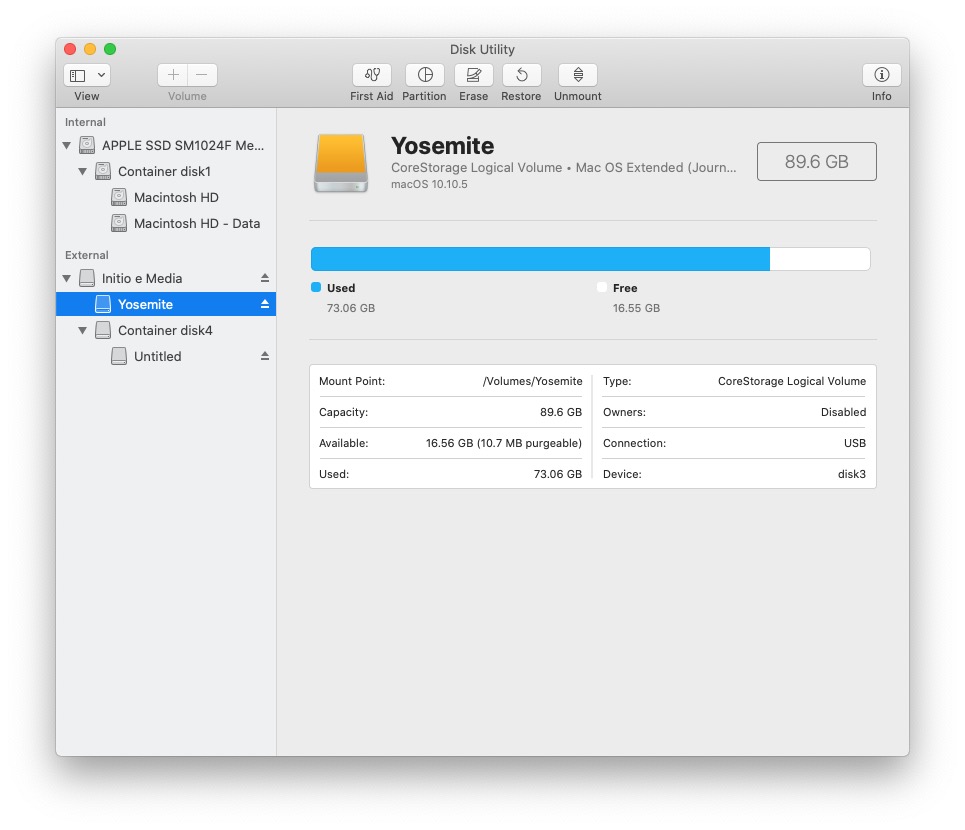Click the Used 73.06 GB table value
Screen dimensions: 965x830
(558, 474)
